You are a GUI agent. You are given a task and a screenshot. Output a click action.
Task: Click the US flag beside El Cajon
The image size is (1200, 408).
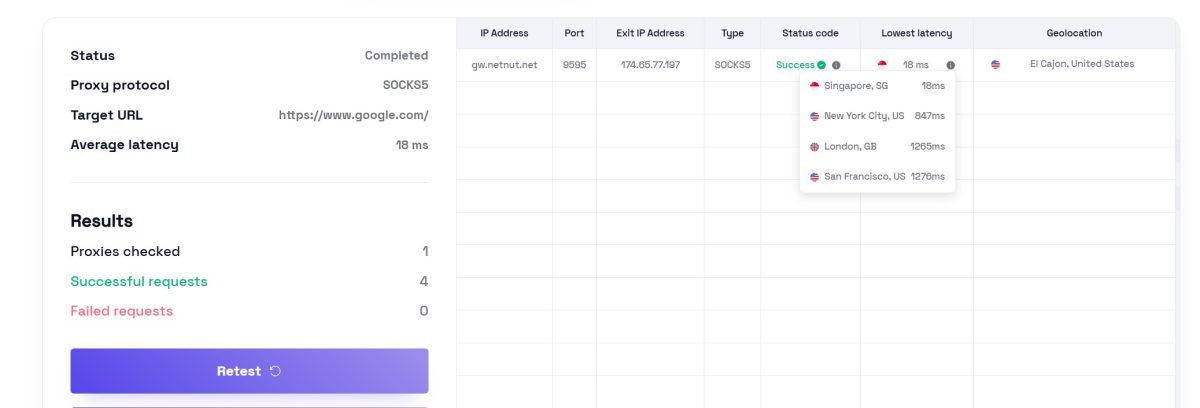[995, 65]
